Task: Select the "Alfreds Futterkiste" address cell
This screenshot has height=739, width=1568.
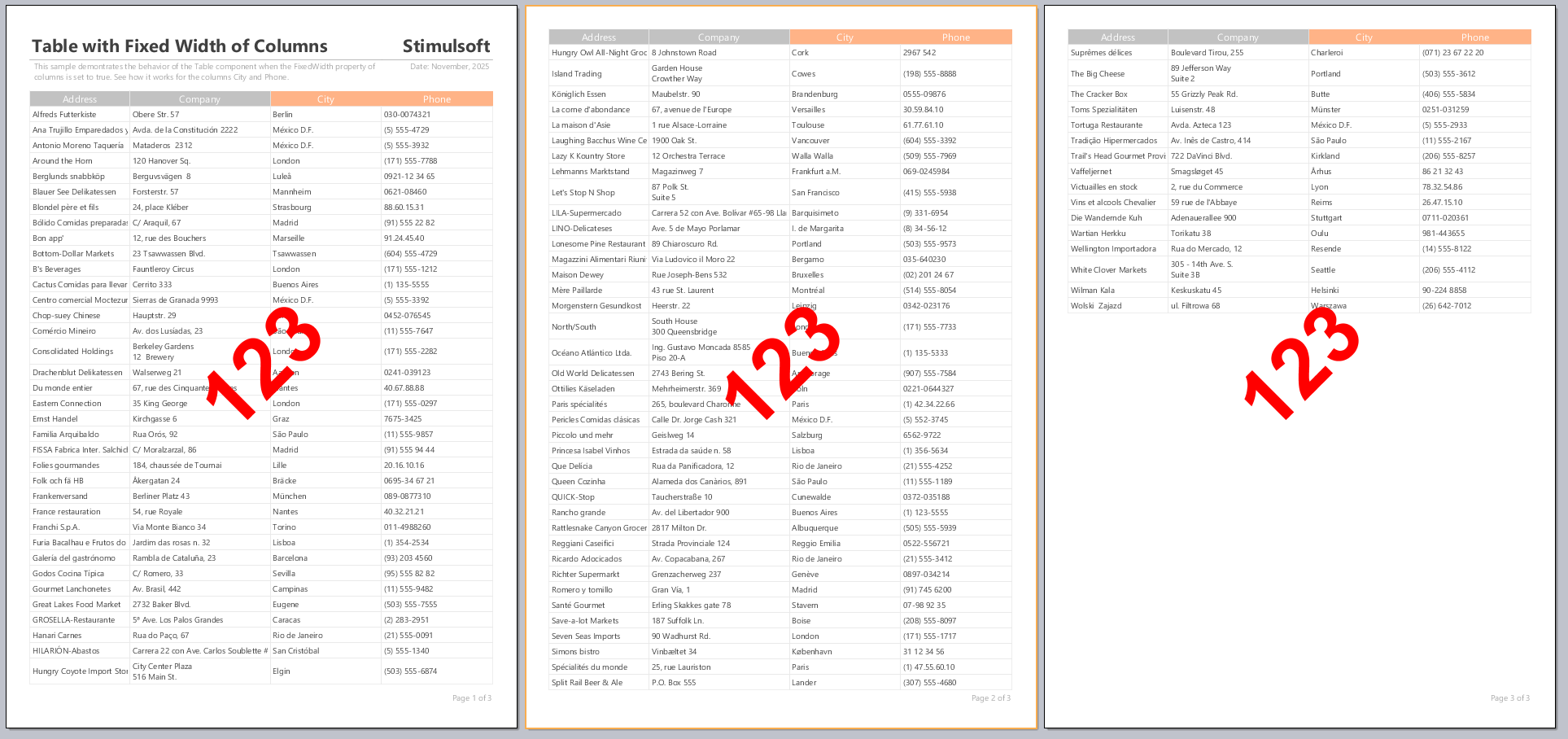Action: [64, 115]
